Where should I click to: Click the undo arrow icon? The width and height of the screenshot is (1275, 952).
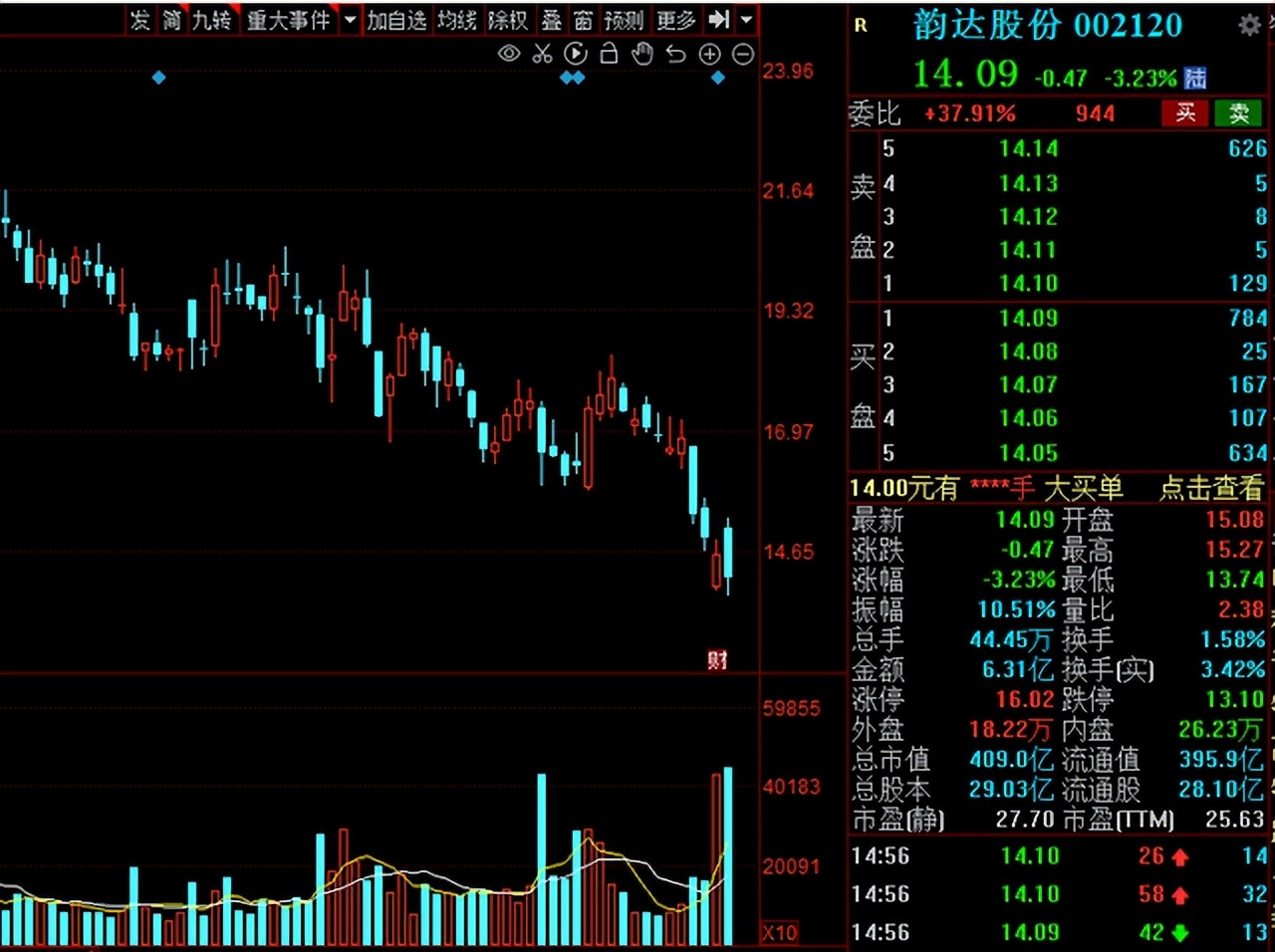675,54
